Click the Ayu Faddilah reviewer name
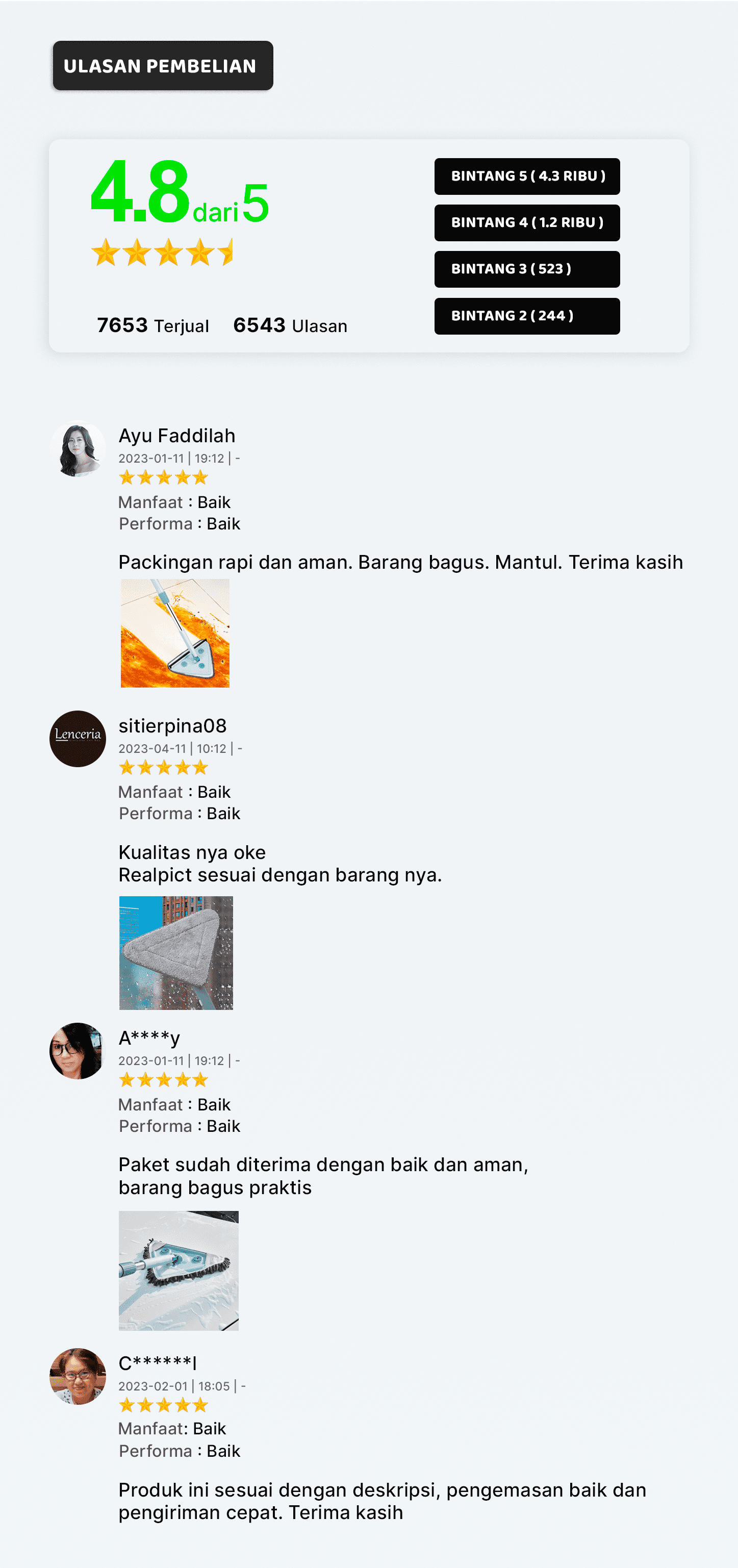 176,435
